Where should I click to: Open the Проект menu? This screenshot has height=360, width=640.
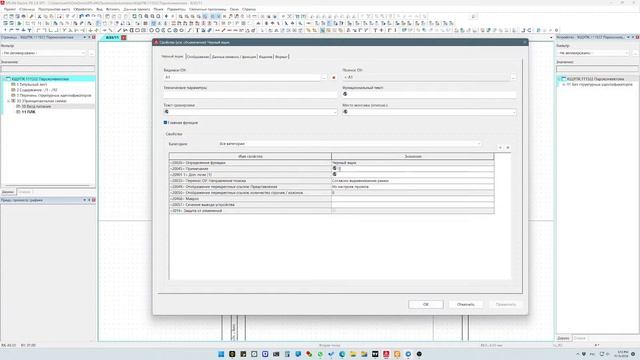click(10, 9)
